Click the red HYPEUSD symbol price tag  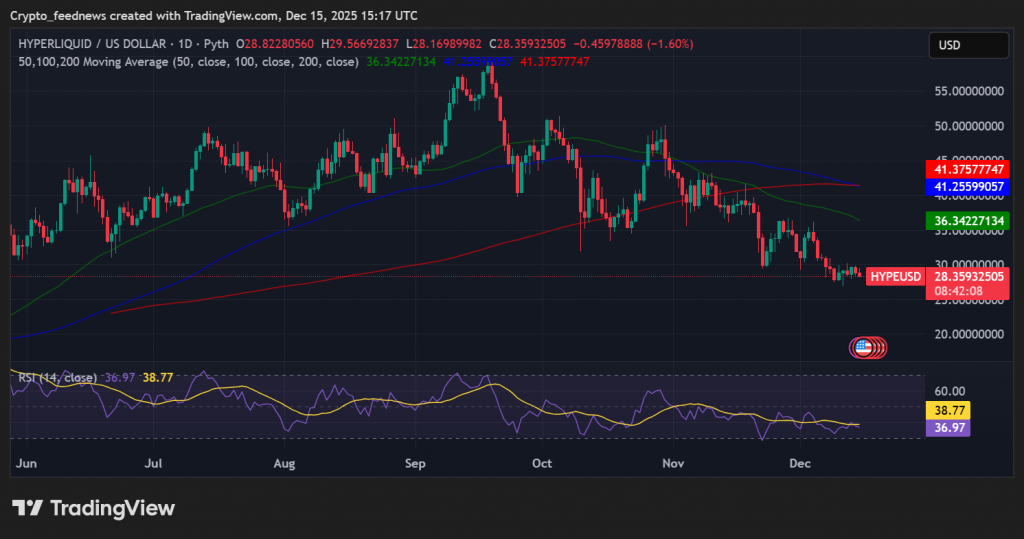point(895,276)
